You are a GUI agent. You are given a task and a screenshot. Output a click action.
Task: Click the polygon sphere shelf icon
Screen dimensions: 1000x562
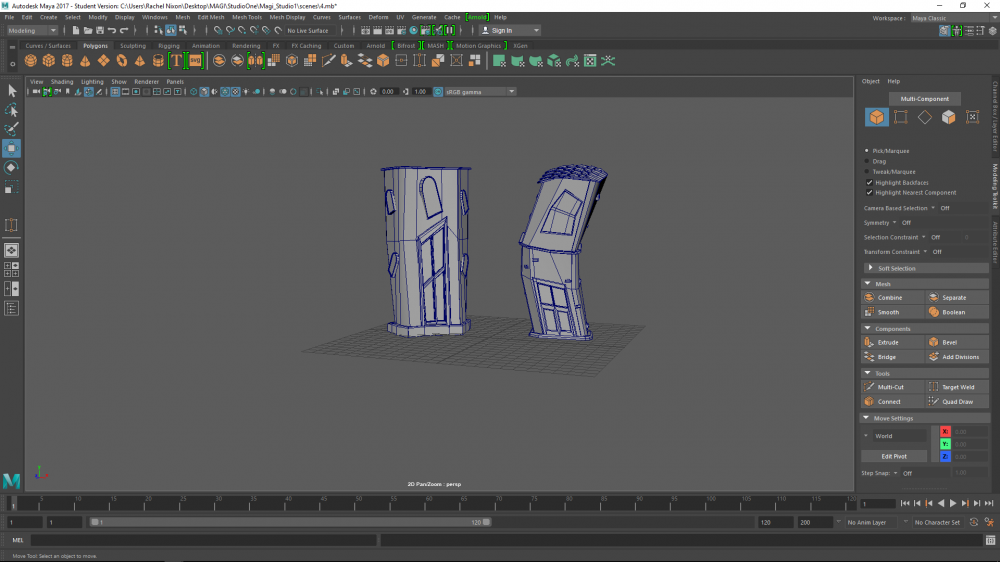point(31,61)
